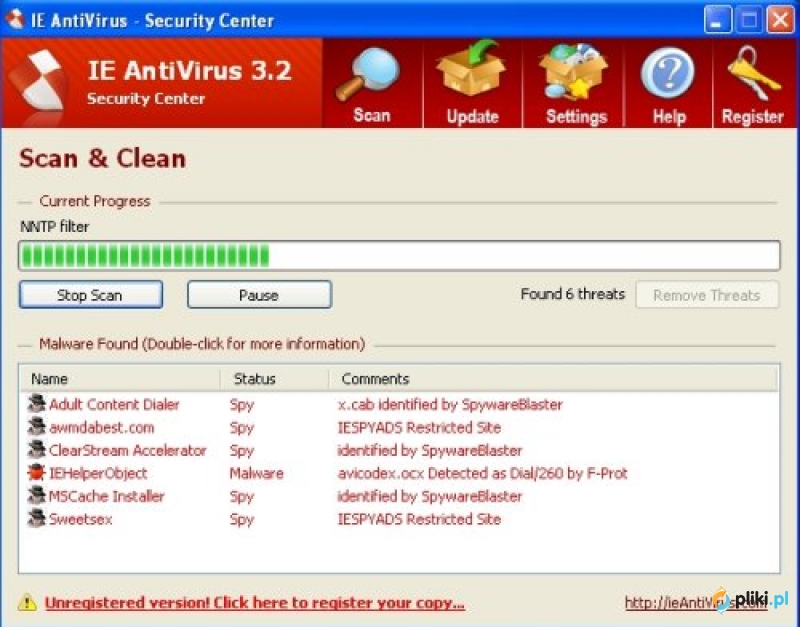Minimize the IE AntiVirus window
800x627 pixels.
718,19
